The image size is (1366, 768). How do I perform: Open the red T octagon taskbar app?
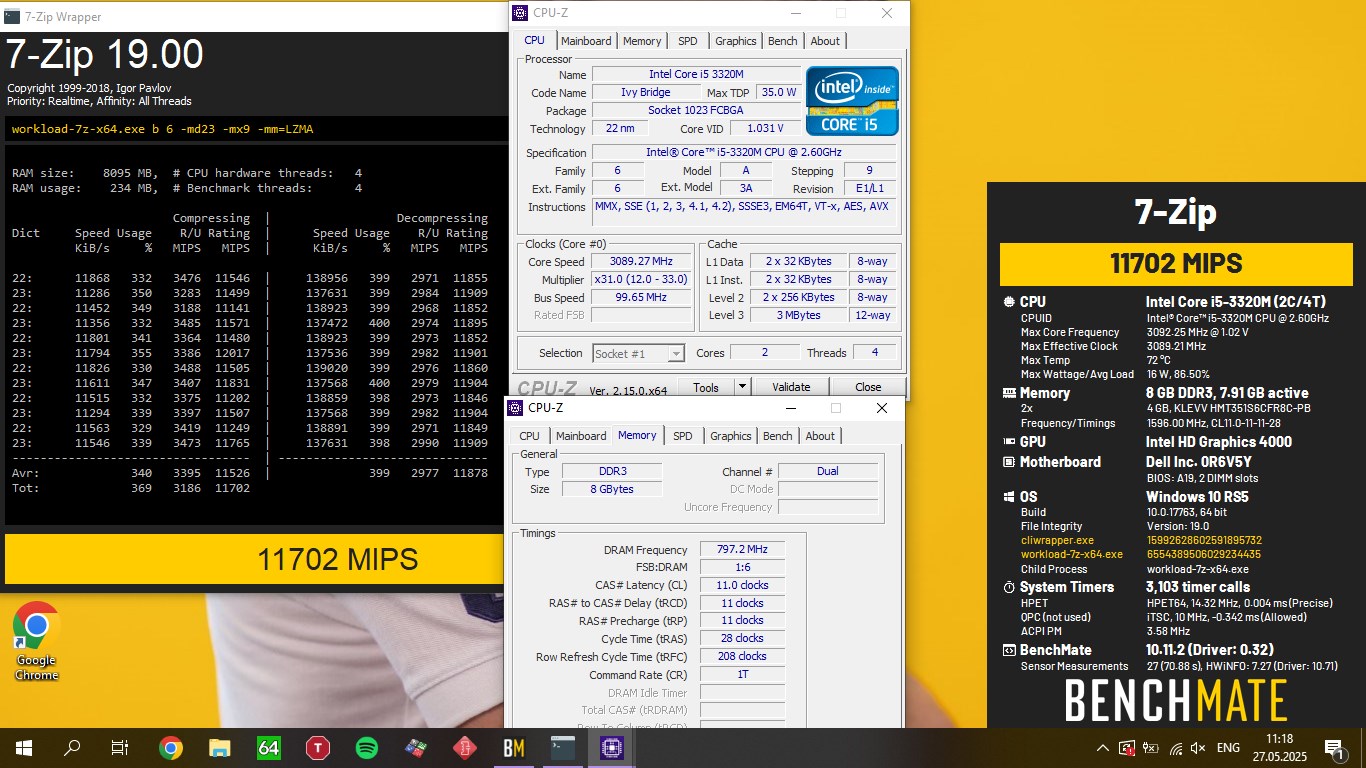click(318, 747)
